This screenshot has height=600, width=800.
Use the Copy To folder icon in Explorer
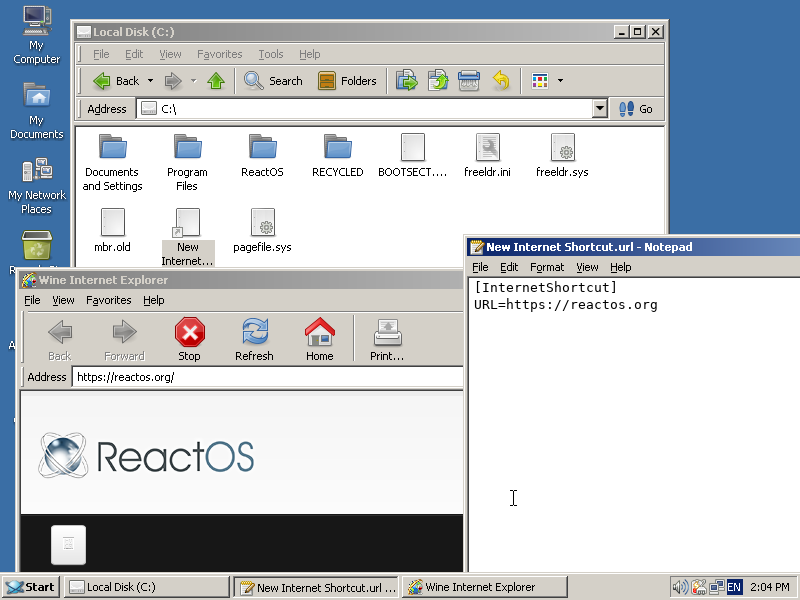[437, 81]
